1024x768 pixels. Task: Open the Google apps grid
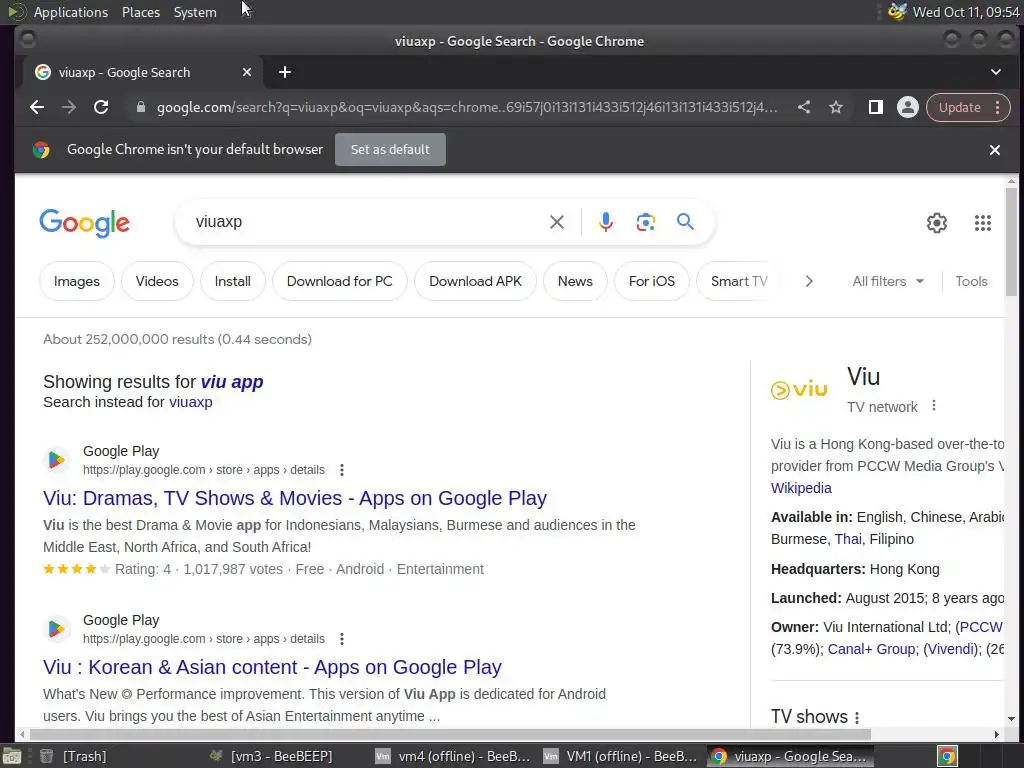[x=983, y=223]
